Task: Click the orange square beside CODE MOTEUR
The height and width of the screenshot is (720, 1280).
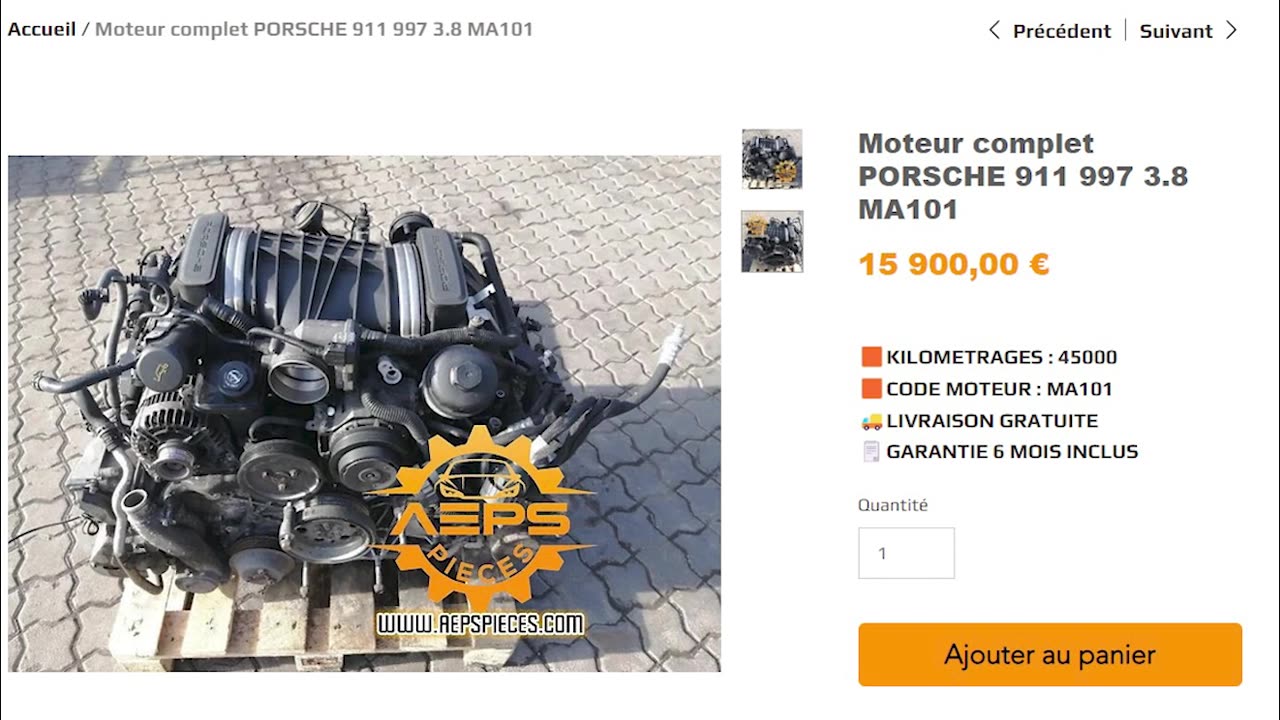Action: (871, 389)
